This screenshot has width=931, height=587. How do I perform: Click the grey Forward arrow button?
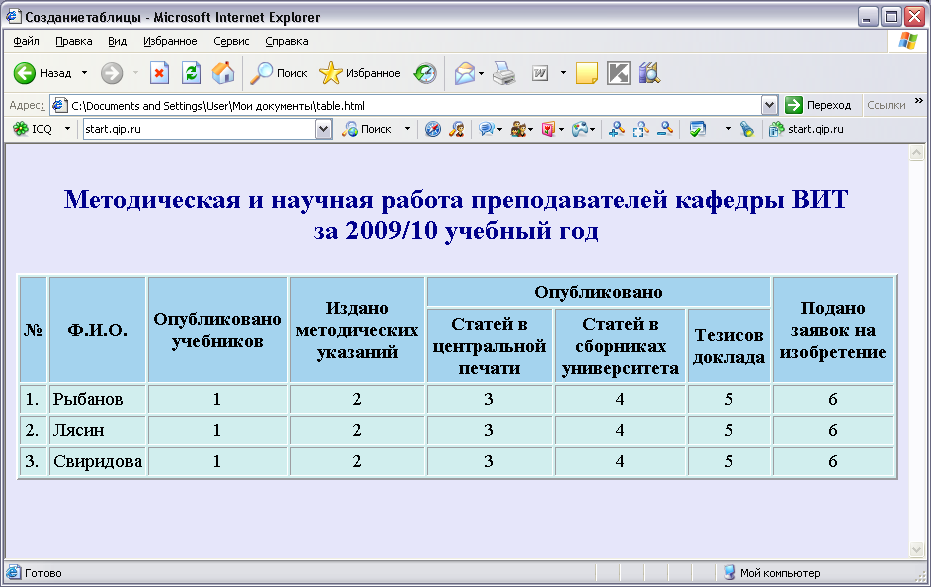(112, 73)
